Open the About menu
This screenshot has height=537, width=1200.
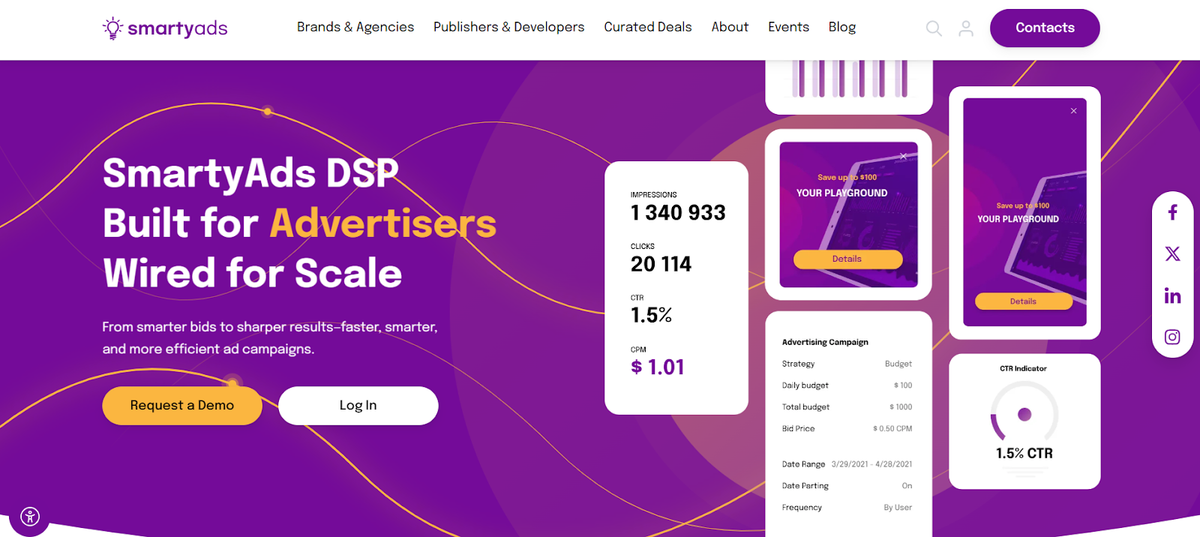pyautogui.click(x=730, y=27)
